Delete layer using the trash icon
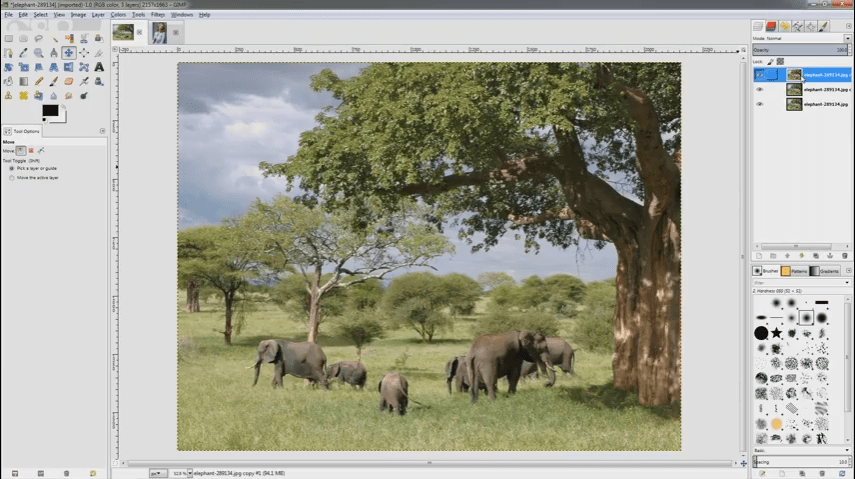Screen dimensions: 855x479 click(x=844, y=256)
